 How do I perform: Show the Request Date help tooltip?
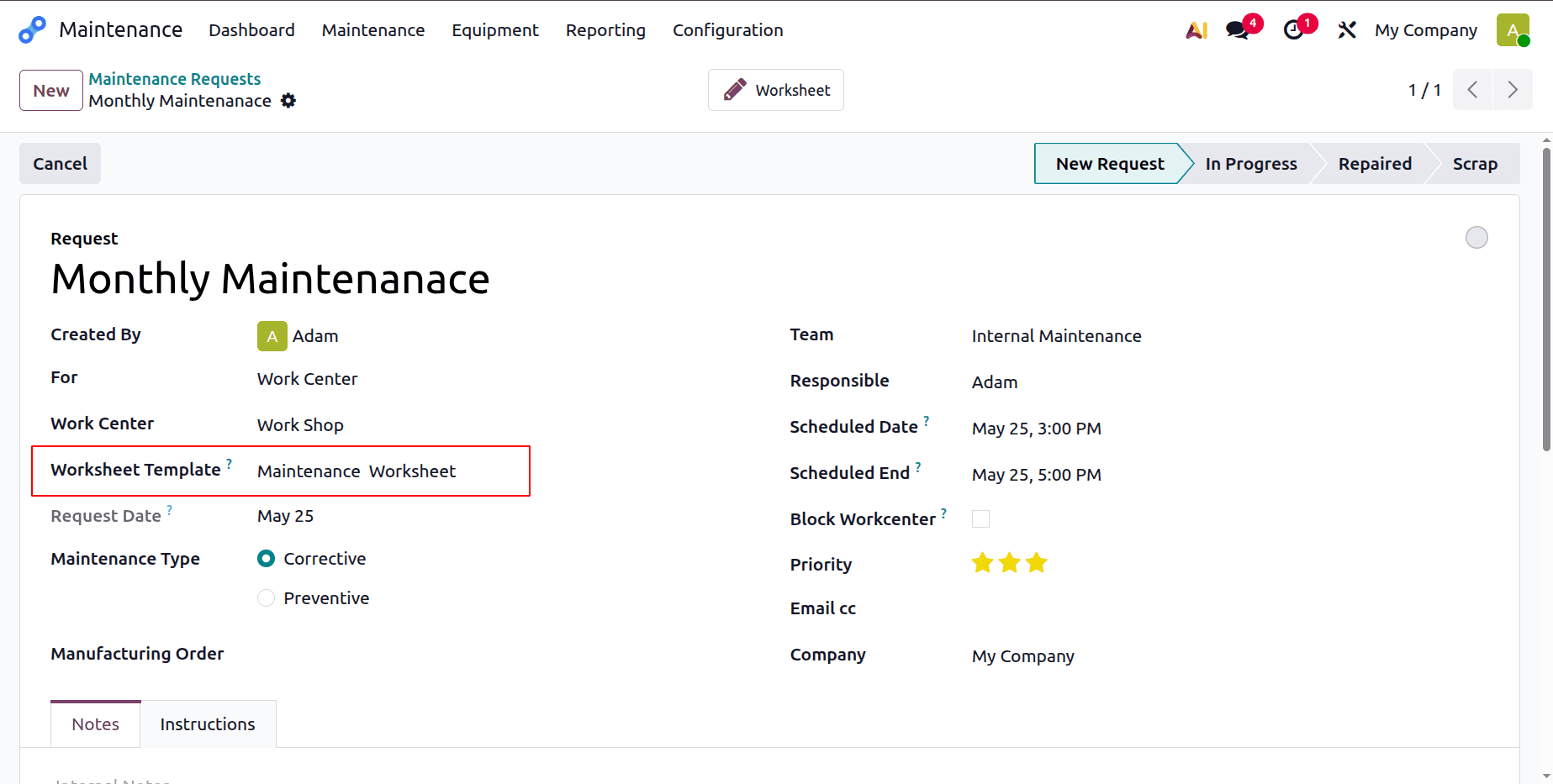click(169, 509)
